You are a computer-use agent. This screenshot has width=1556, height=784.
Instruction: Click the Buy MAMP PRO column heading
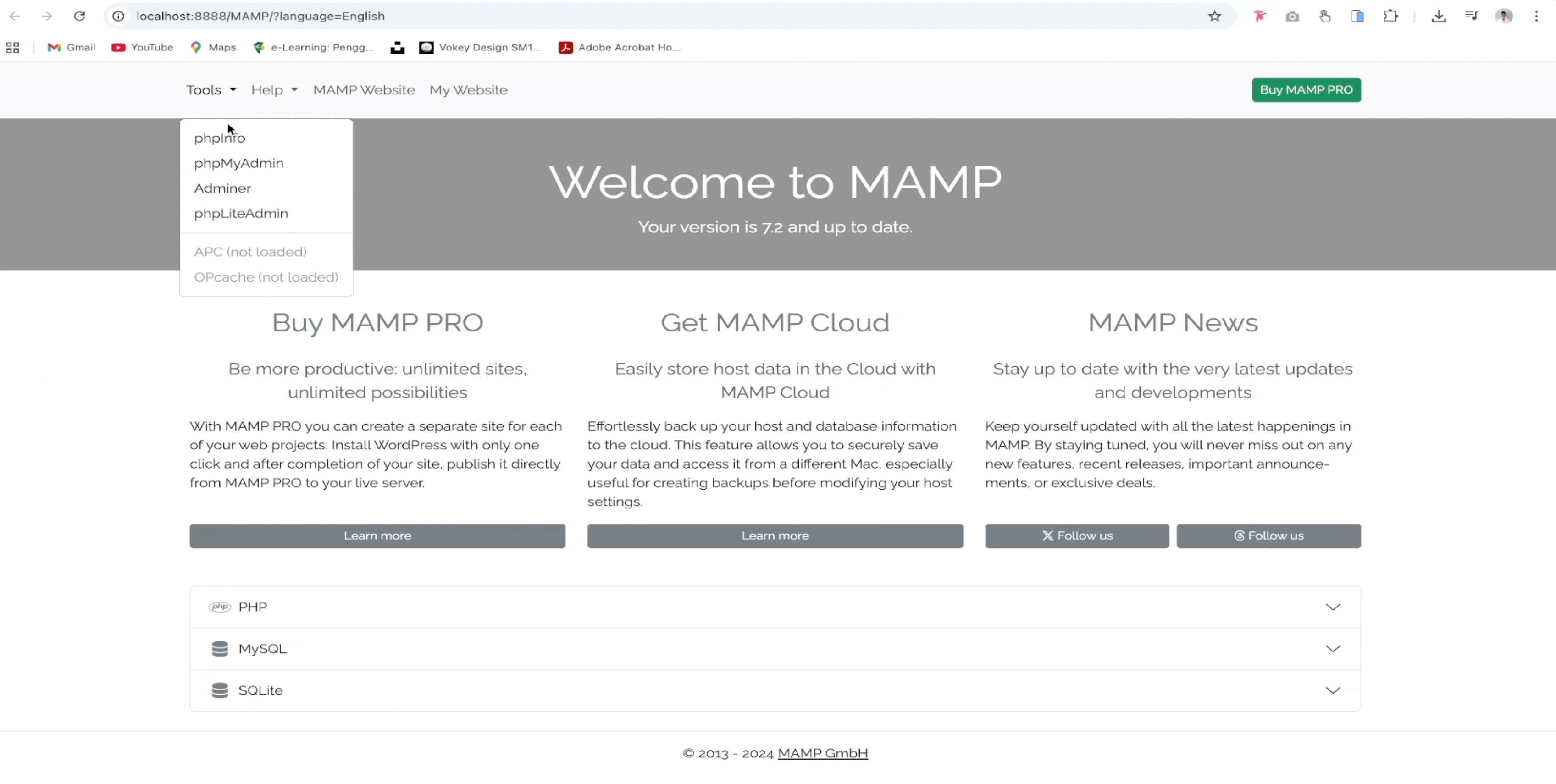tap(377, 322)
